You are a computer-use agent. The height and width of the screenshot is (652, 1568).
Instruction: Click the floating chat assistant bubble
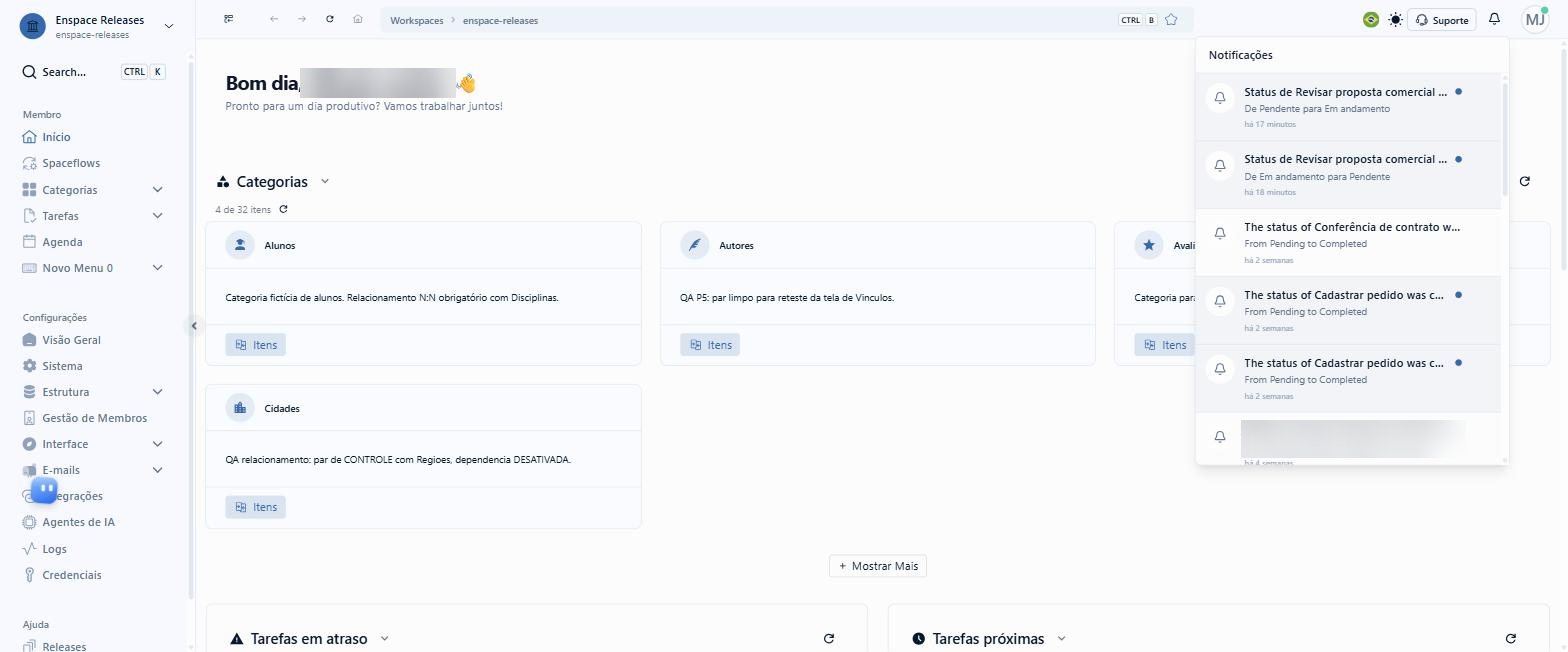[44, 489]
